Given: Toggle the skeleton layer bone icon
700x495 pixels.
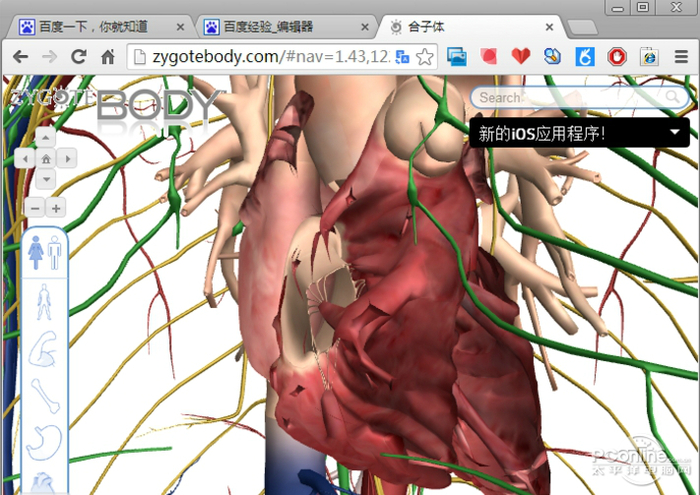Looking at the screenshot, I should (x=45, y=396).
